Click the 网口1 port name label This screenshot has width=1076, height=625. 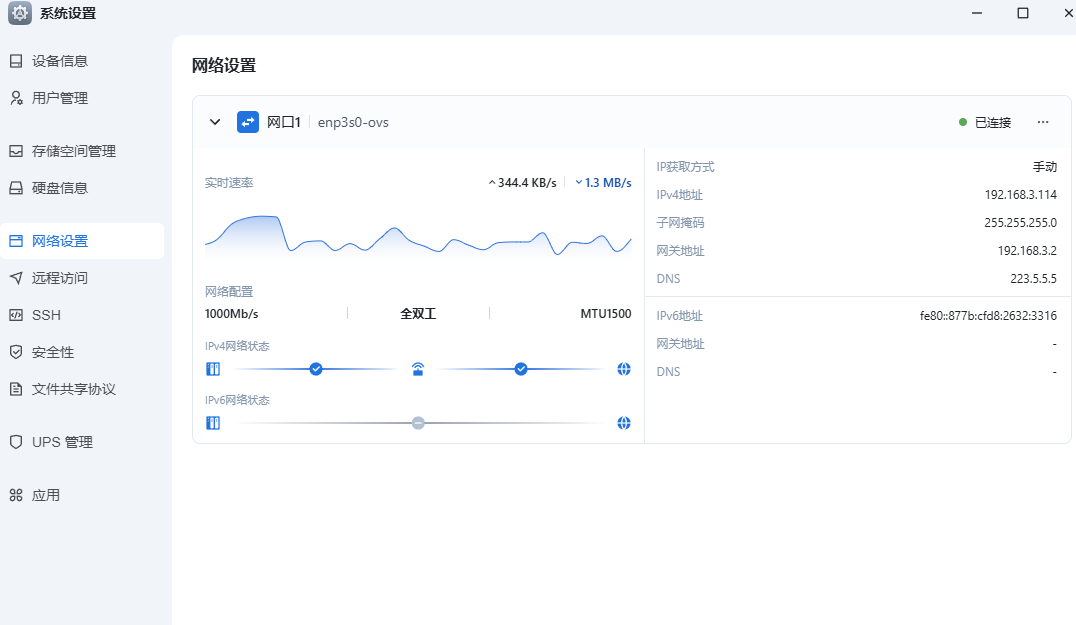tap(283, 122)
